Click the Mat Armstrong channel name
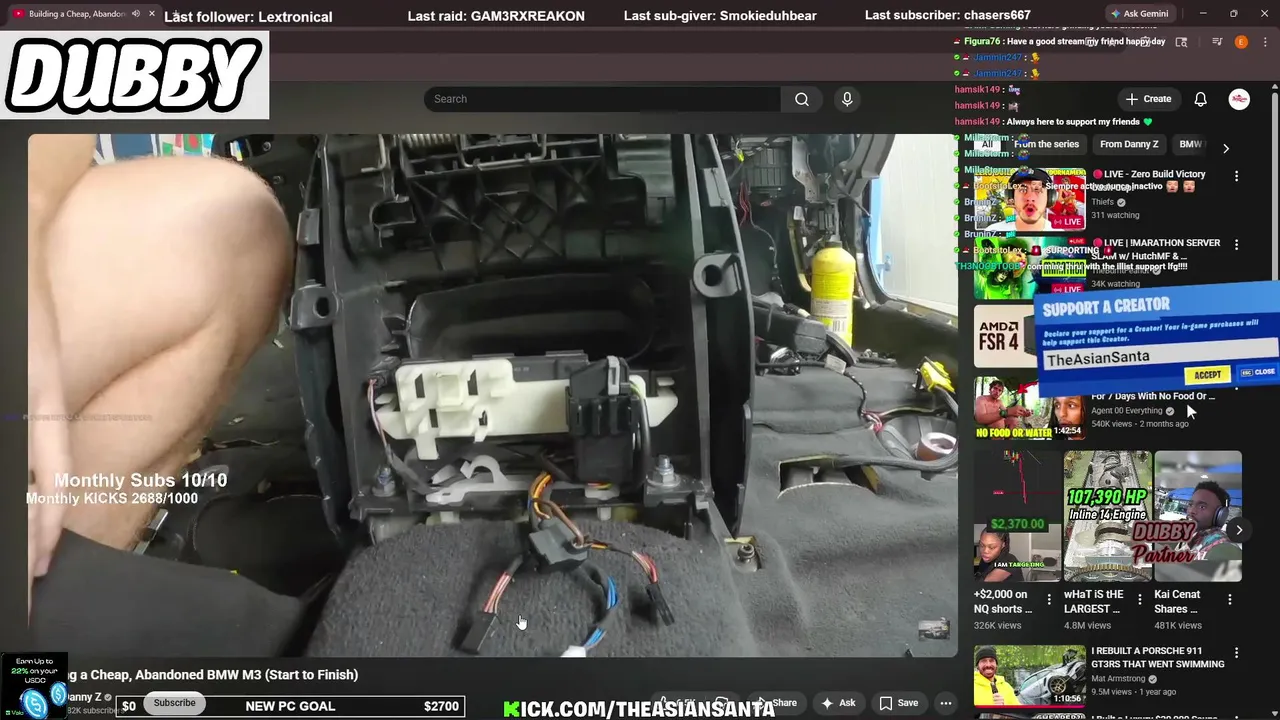Image resolution: width=1280 pixels, height=720 pixels. click(x=1119, y=678)
